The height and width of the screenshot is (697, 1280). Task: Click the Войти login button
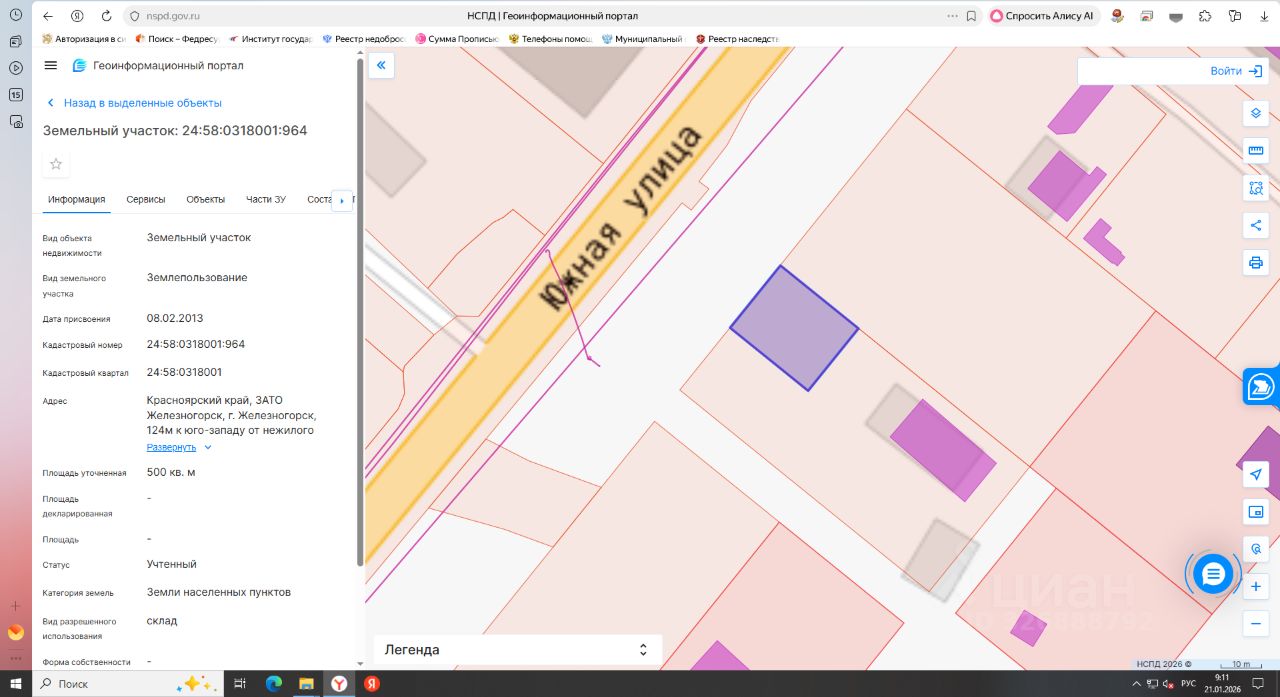tap(1236, 71)
